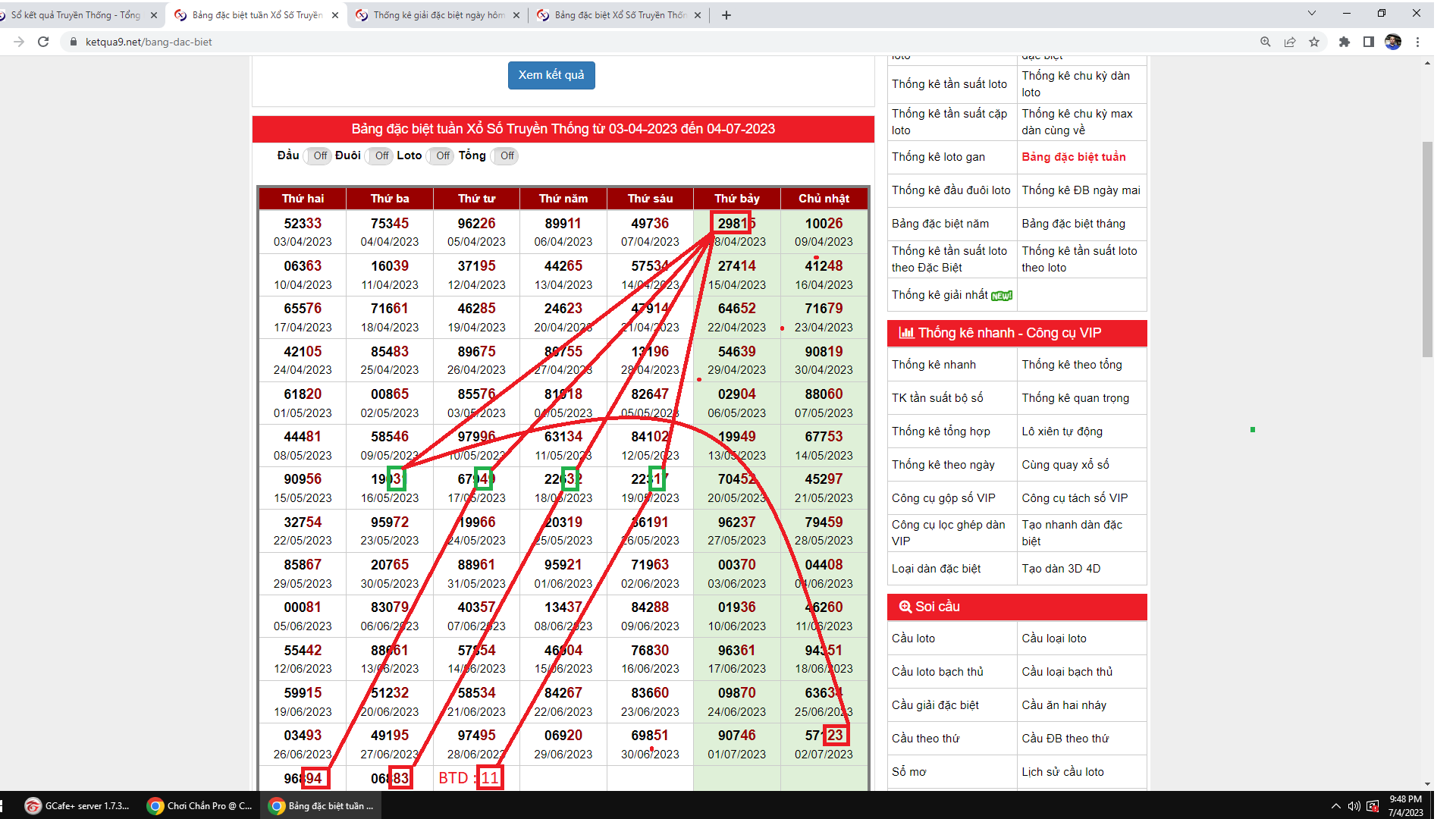Open a new browser tab
The image size is (1456, 819).
click(726, 15)
